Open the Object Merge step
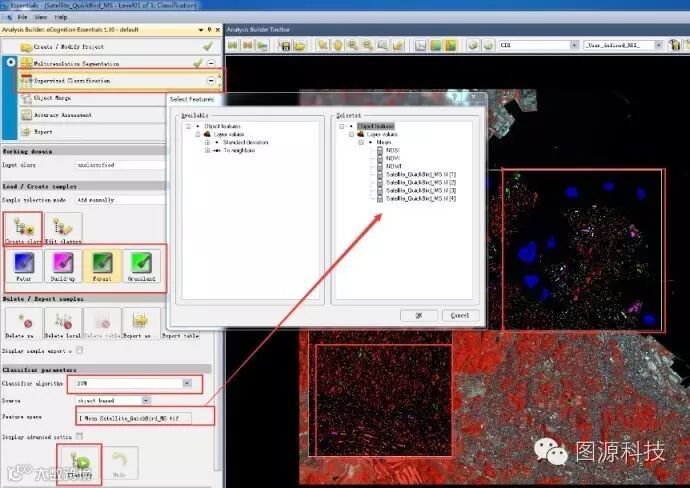The image size is (690, 488). [92, 98]
